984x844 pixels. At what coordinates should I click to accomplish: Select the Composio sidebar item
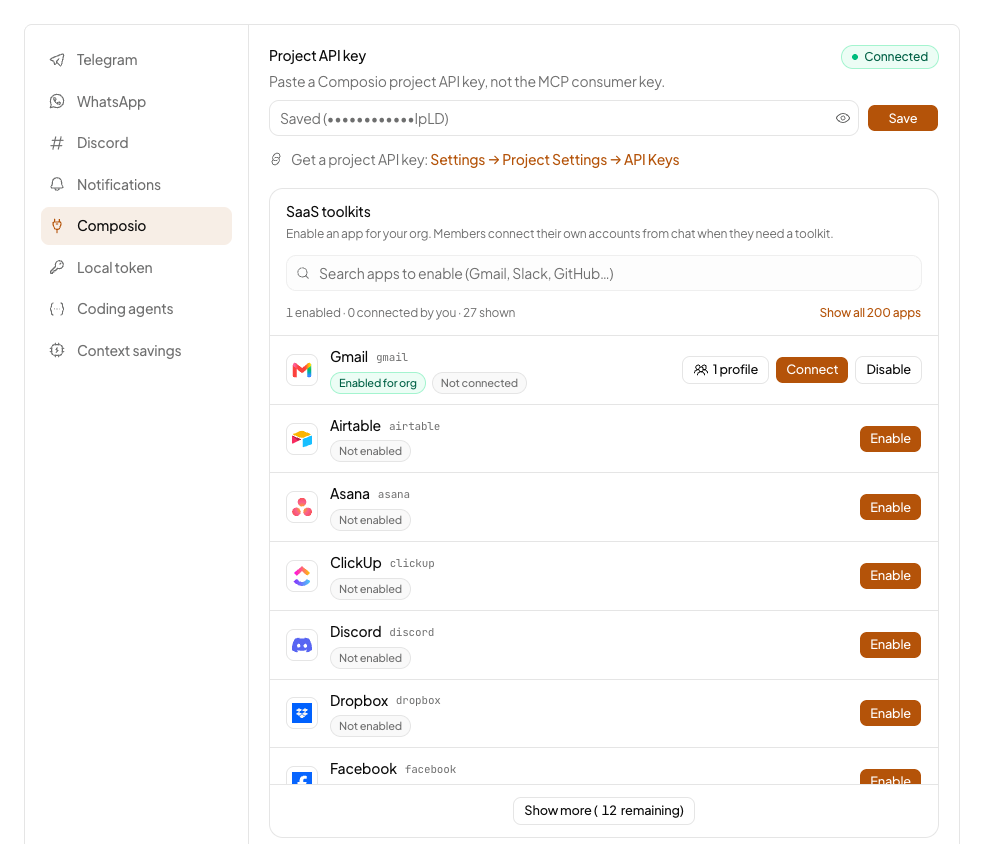(x=136, y=226)
